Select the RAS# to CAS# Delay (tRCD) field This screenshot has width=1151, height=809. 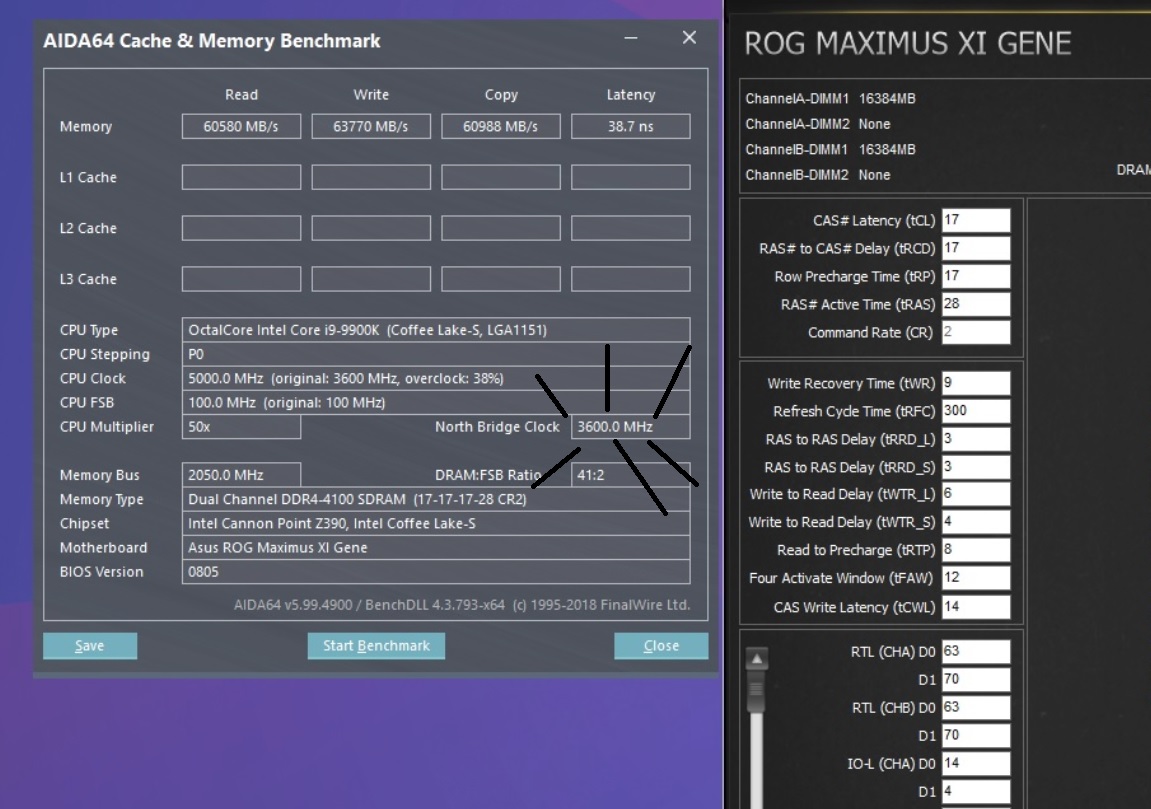tap(976, 248)
